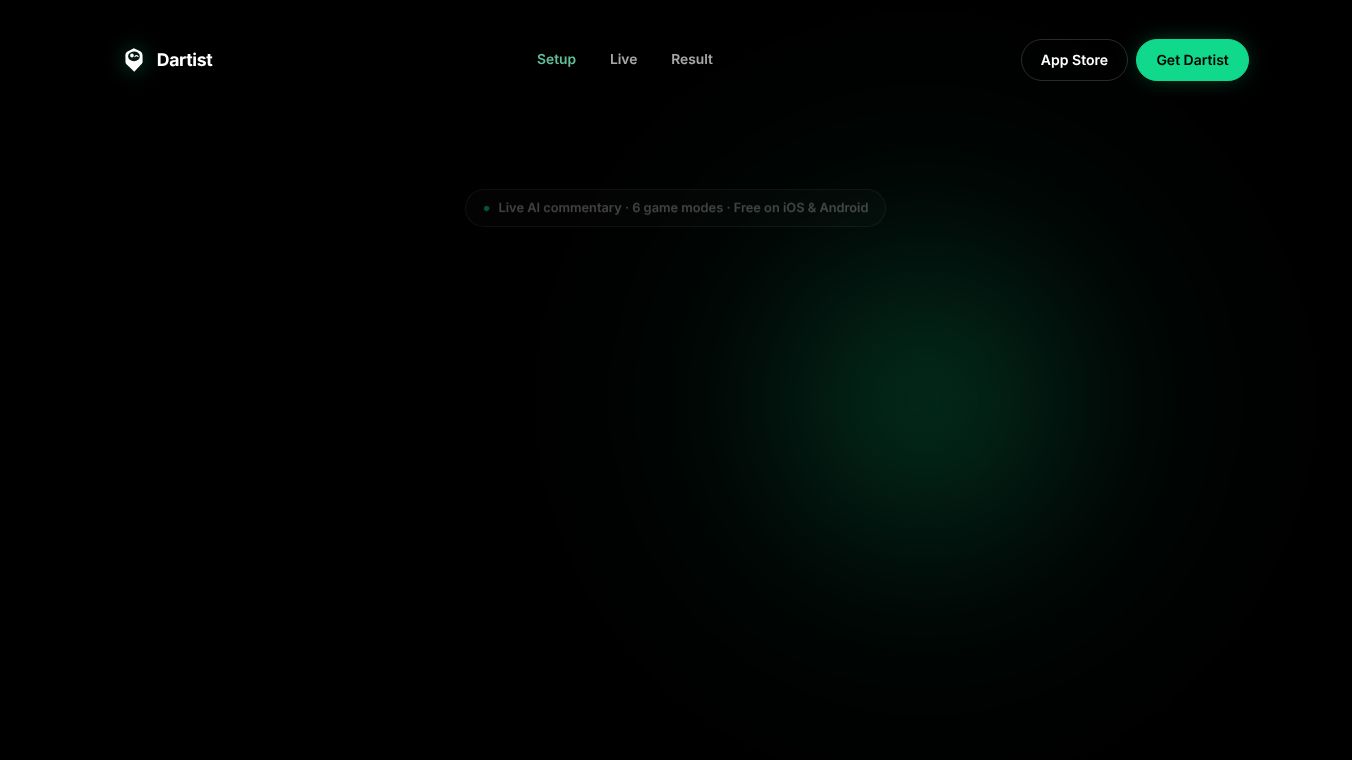The width and height of the screenshot is (1352, 760).
Task: Click the '6 game modes' badge text
Action: (677, 208)
